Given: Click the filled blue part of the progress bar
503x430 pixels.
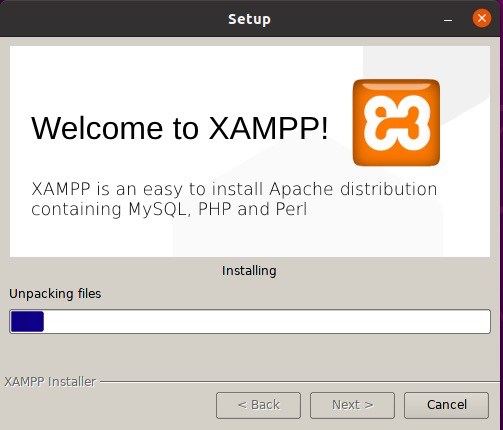Looking at the screenshot, I should [27, 321].
